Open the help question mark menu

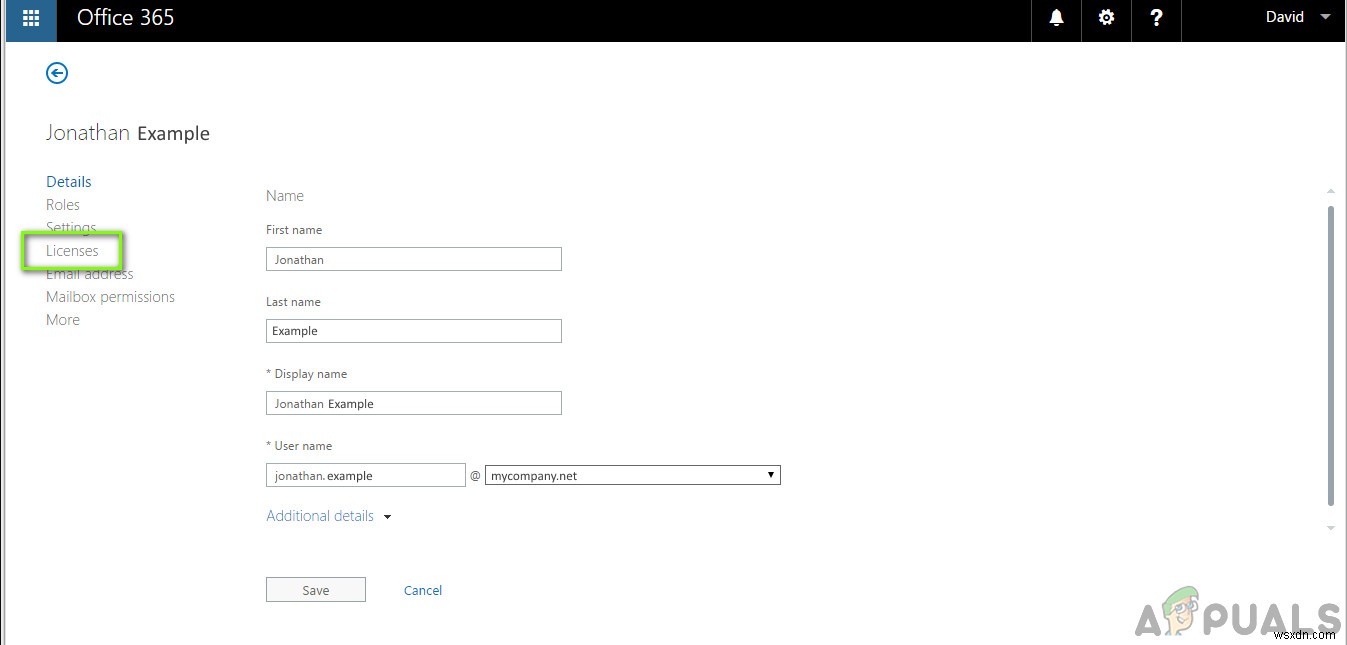tap(1156, 17)
